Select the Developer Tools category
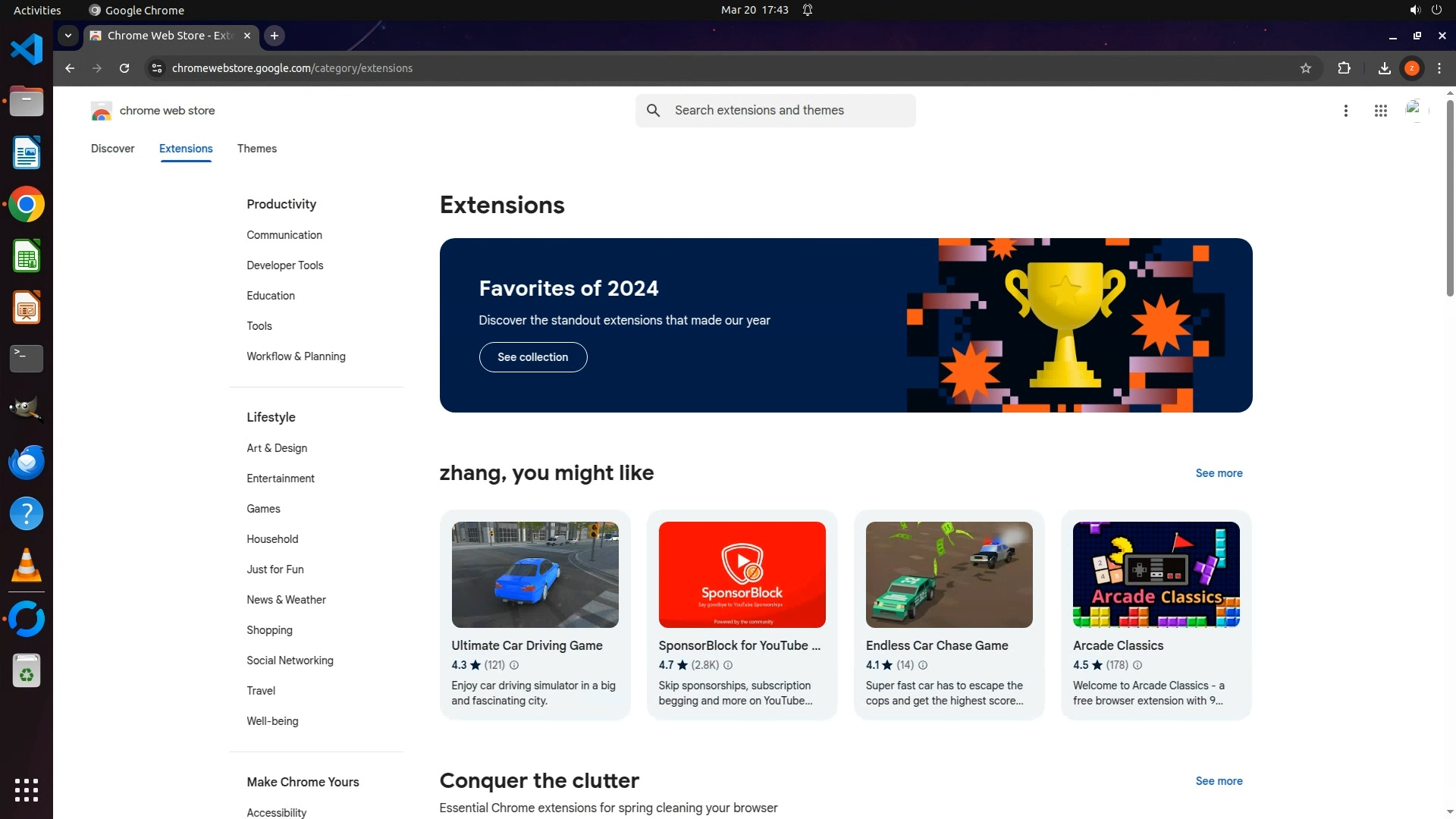Image resolution: width=1456 pixels, height=819 pixels. 284,265
